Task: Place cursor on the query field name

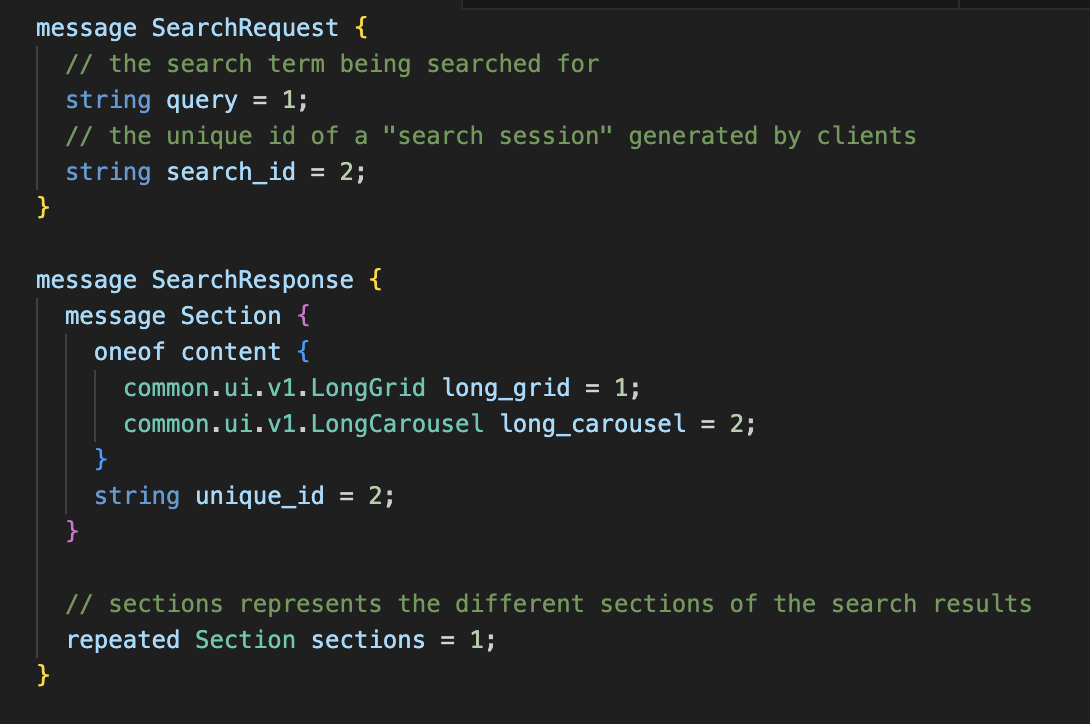Action: (202, 101)
